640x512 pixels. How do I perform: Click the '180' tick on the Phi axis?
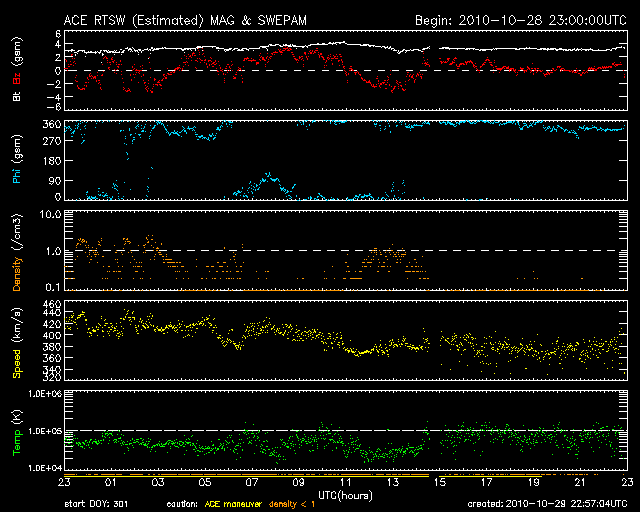52,161
